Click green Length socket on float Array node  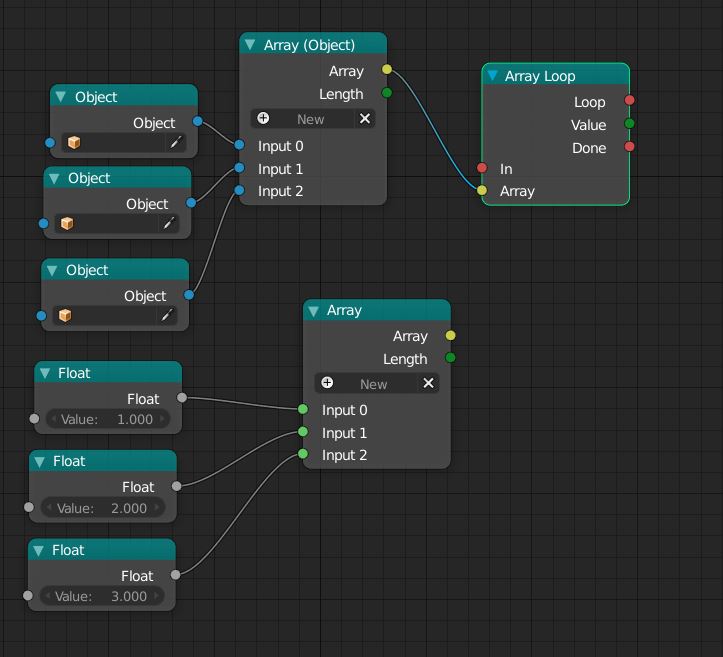pos(450,358)
